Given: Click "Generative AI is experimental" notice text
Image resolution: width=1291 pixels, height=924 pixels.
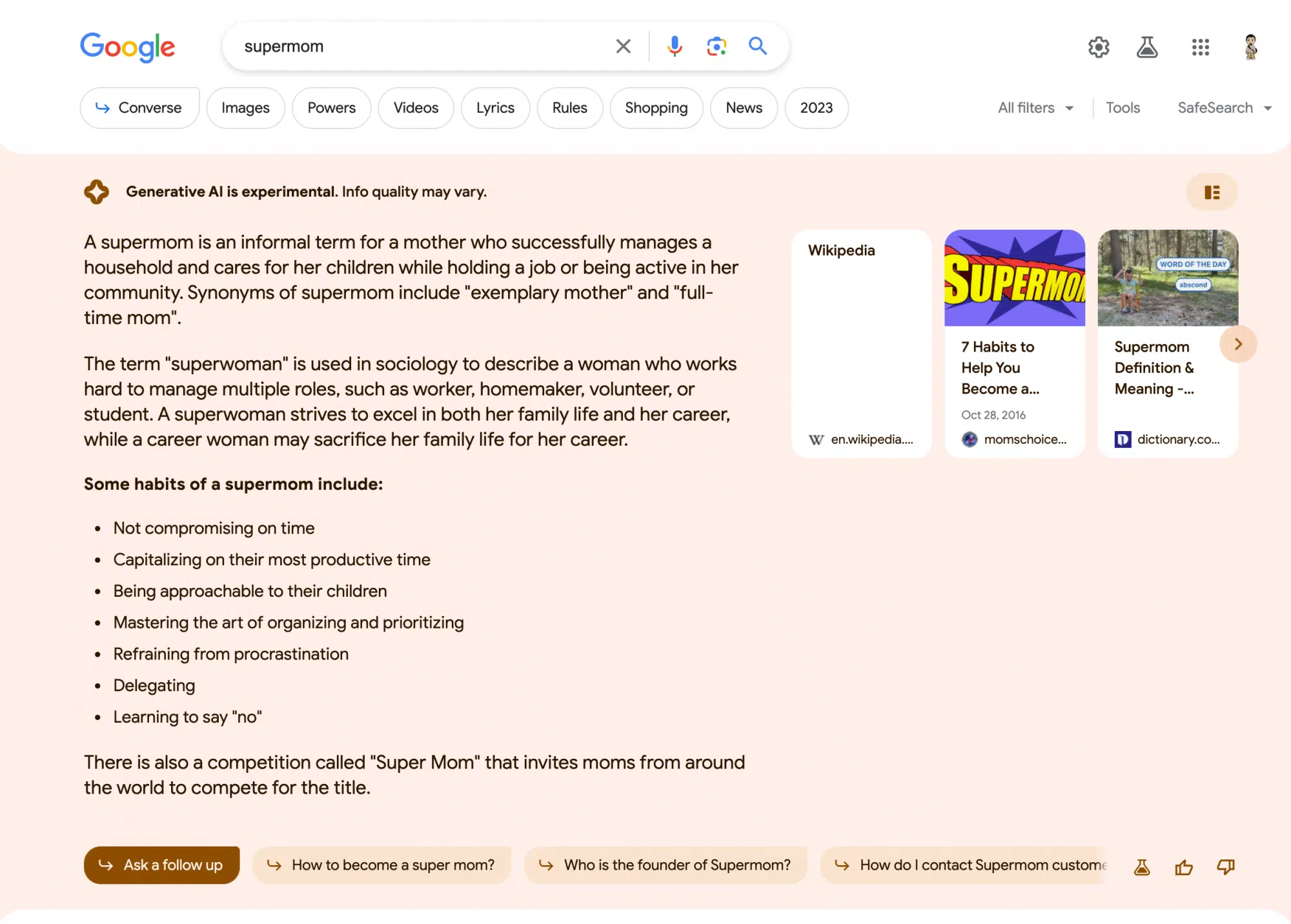Looking at the screenshot, I should tap(232, 192).
